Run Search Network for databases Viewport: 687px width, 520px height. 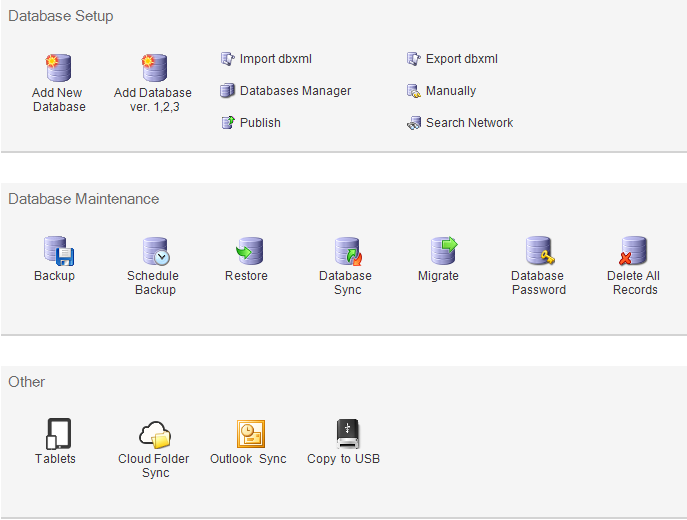pyautogui.click(x=469, y=123)
